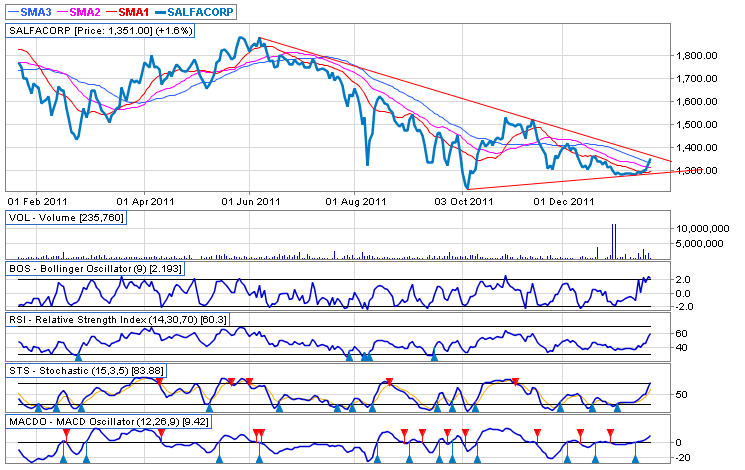The width and height of the screenshot is (745, 470).
Task: Click the SALFACORP price label box
Action: pyautogui.click(x=101, y=31)
